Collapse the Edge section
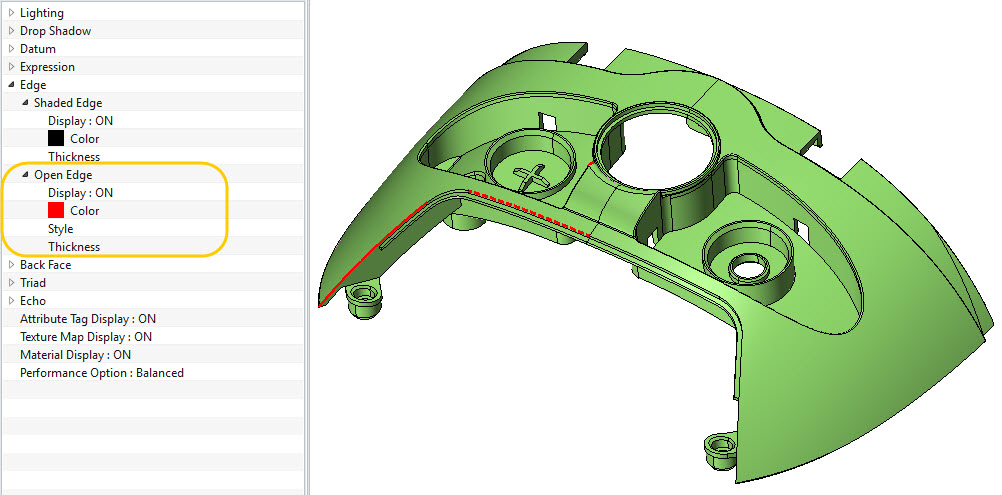 (12, 84)
